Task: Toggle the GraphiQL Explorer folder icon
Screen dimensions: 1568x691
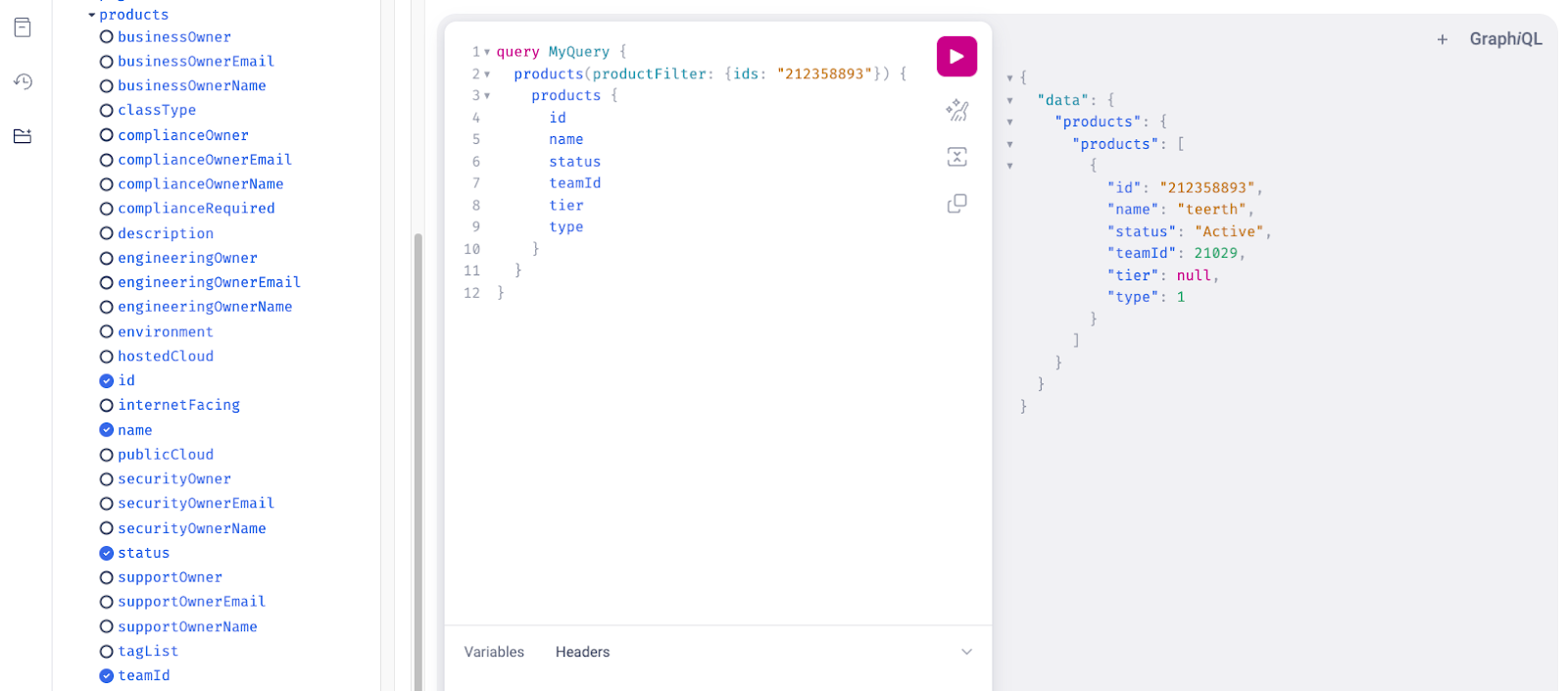Action: point(23,136)
